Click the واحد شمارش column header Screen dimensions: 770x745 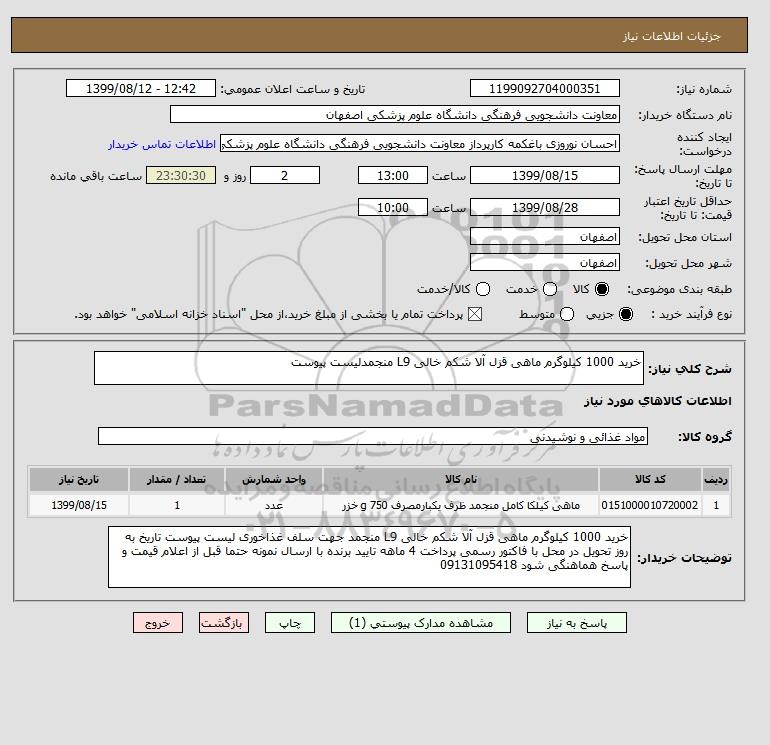(x=274, y=479)
